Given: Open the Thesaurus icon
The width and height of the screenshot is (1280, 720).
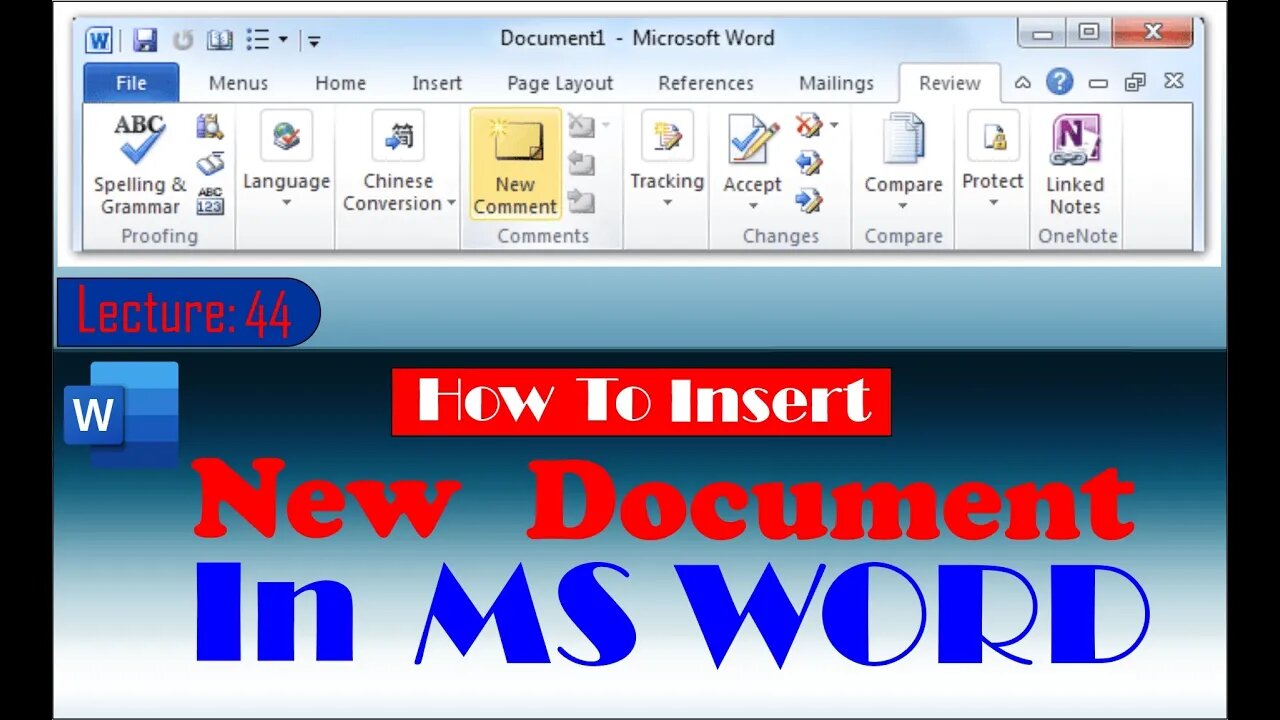Looking at the screenshot, I should (x=210, y=162).
